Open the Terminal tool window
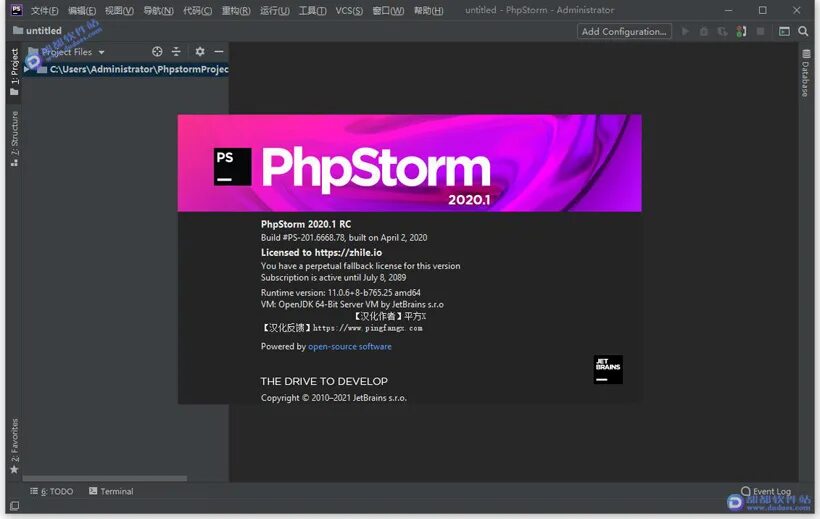This screenshot has height=519, width=820. click(x=111, y=491)
